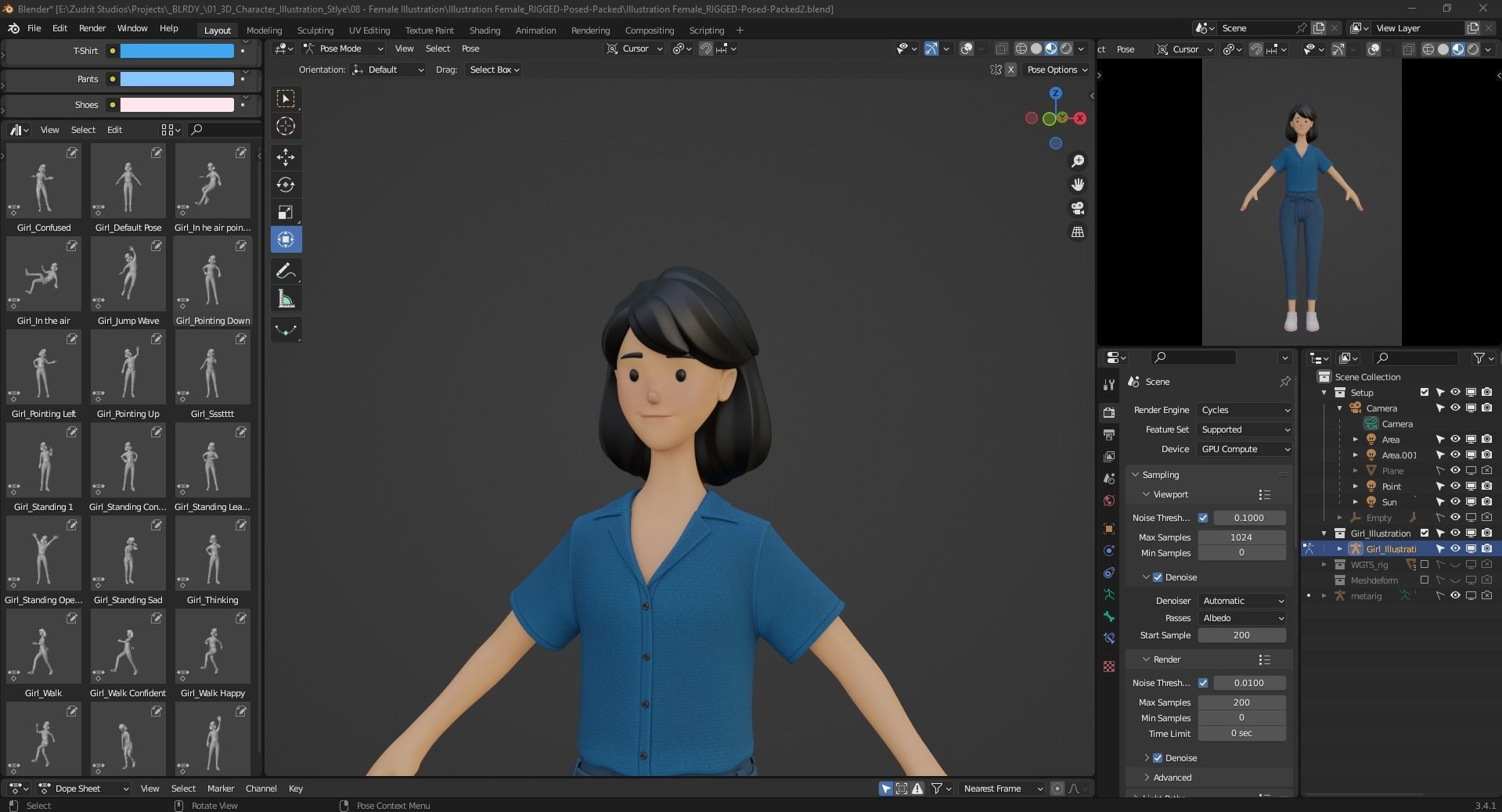Open the Tool properties tab
This screenshot has width=1502, height=812.
(x=1108, y=385)
